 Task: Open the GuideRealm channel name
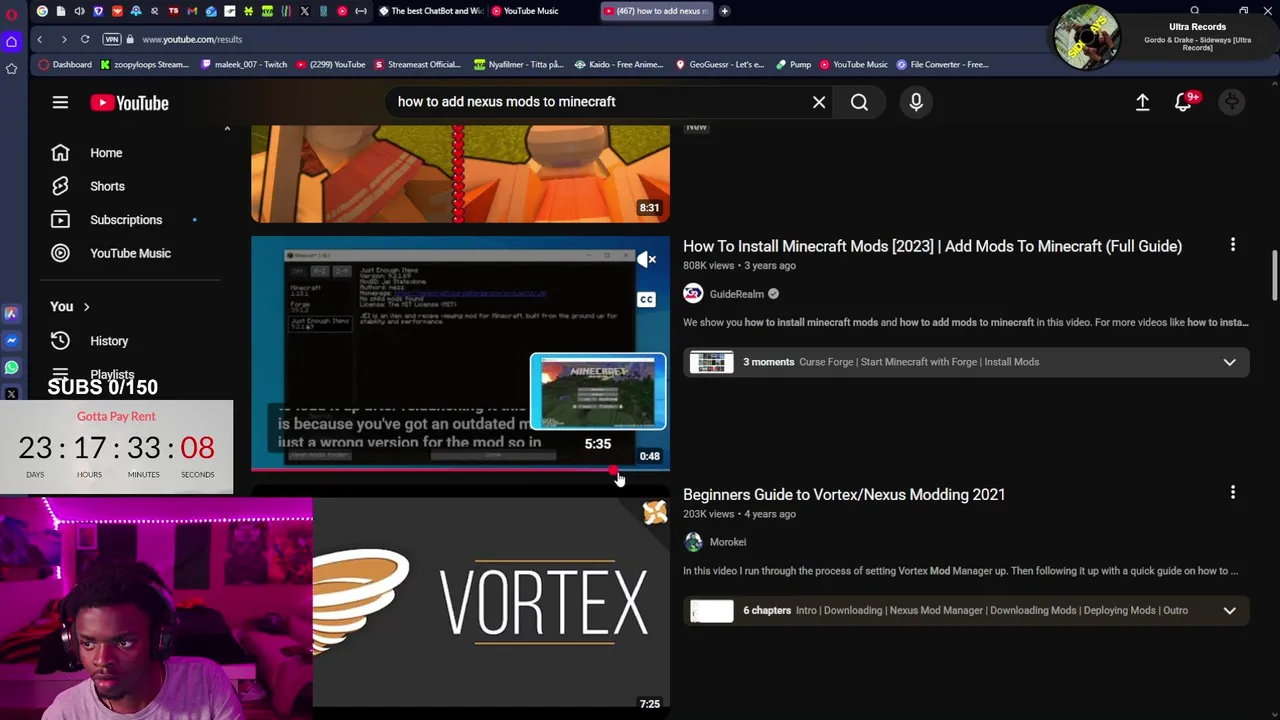tap(736, 294)
